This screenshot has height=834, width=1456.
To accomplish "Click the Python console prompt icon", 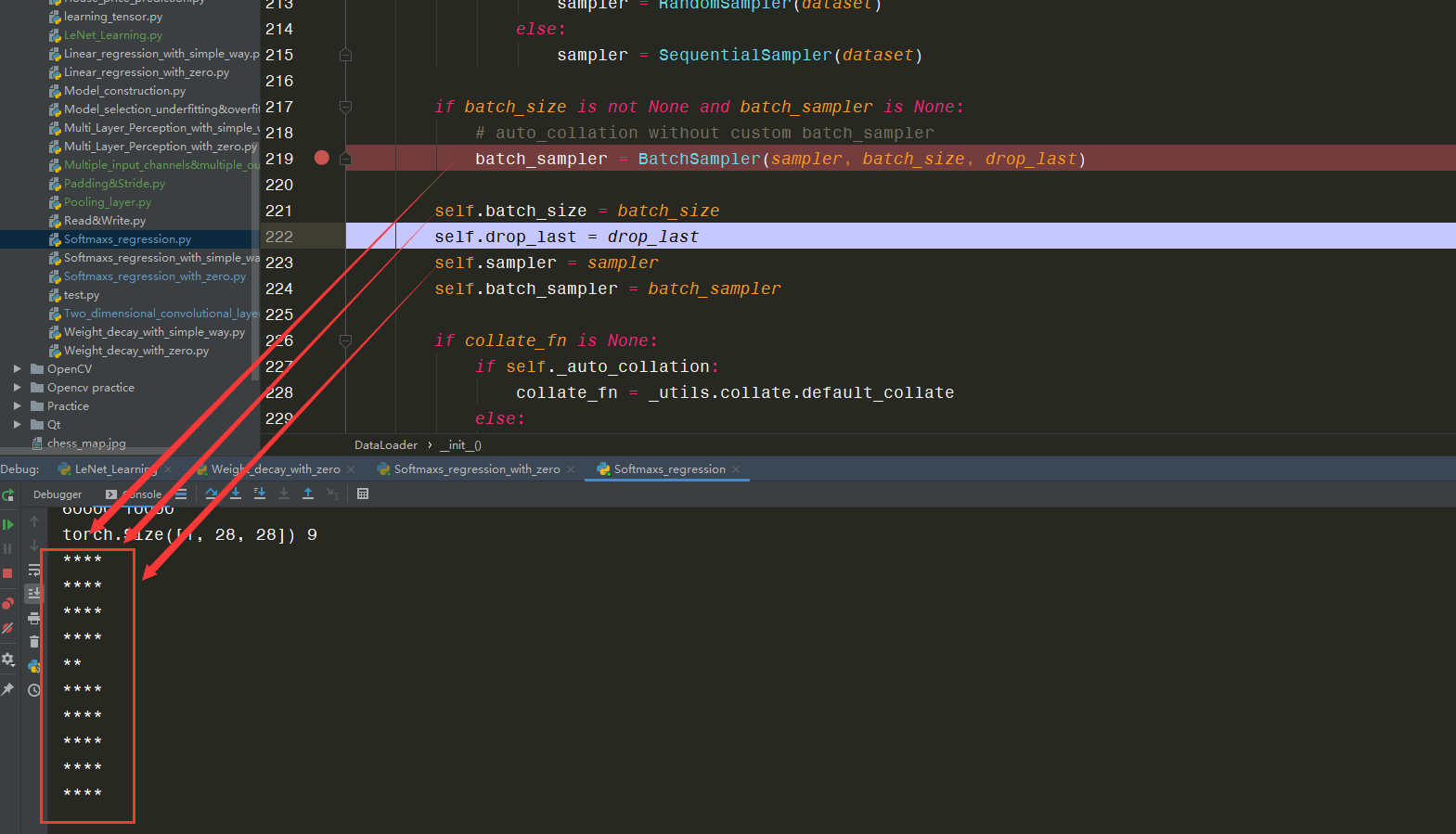I will (x=34, y=666).
